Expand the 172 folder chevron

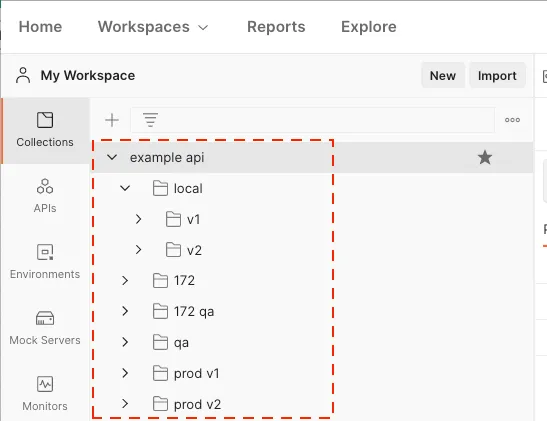pyautogui.click(x=125, y=280)
